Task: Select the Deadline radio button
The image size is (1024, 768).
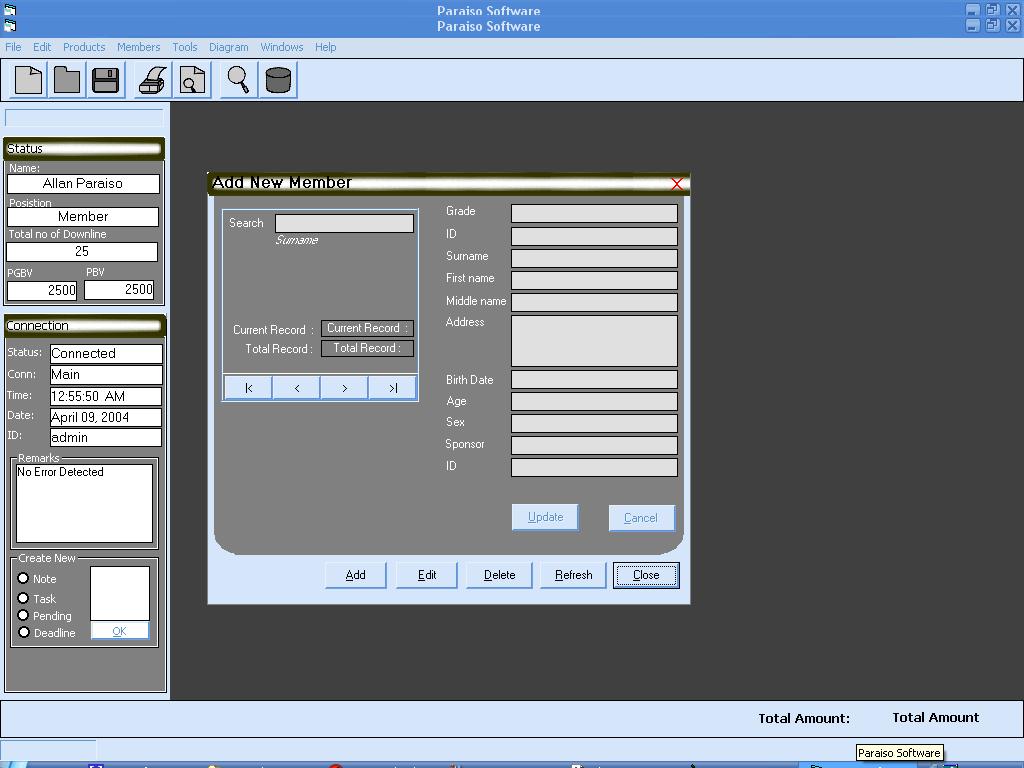Action: point(24,632)
